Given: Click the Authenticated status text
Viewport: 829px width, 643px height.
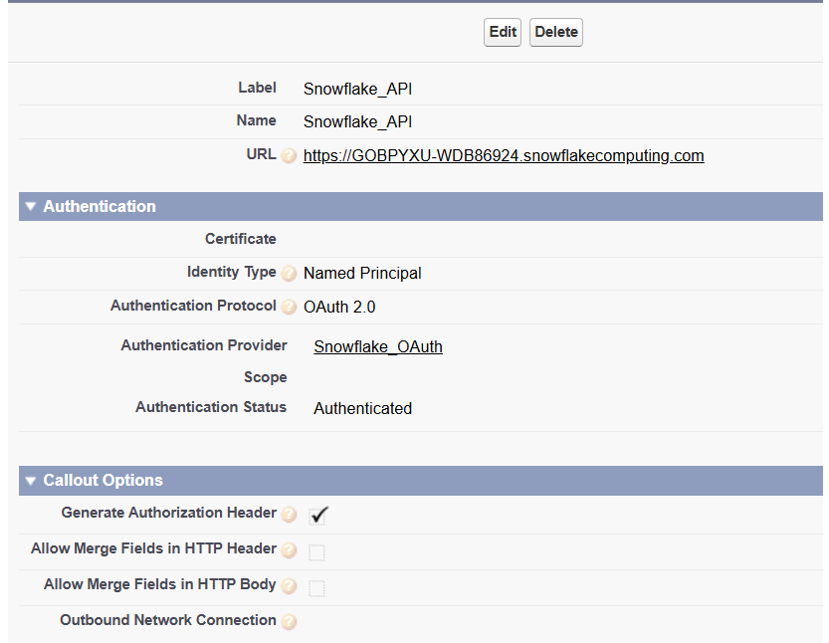Looking at the screenshot, I should coord(362,408).
